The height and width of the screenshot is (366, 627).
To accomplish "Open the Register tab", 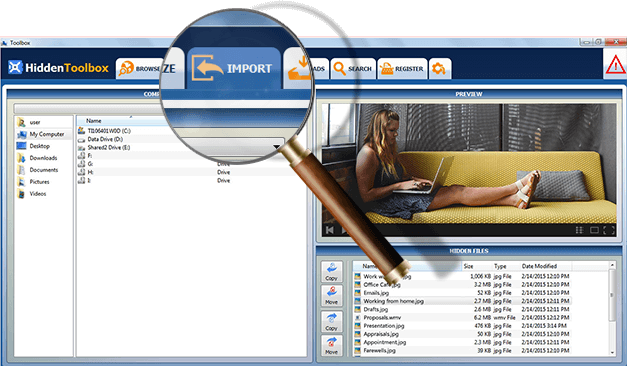I will click(402, 68).
